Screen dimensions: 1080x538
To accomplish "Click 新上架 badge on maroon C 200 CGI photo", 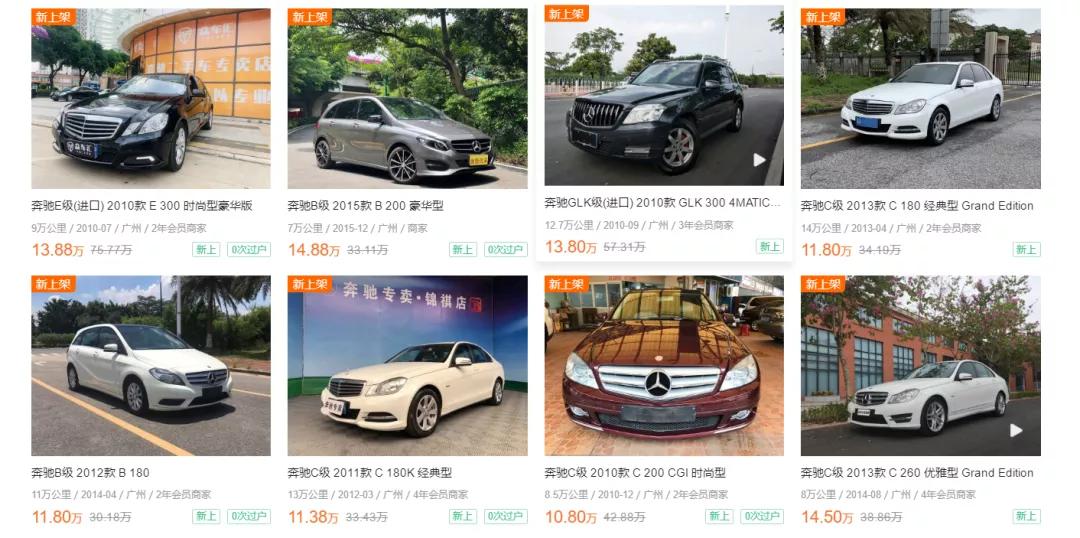I will point(567,284).
